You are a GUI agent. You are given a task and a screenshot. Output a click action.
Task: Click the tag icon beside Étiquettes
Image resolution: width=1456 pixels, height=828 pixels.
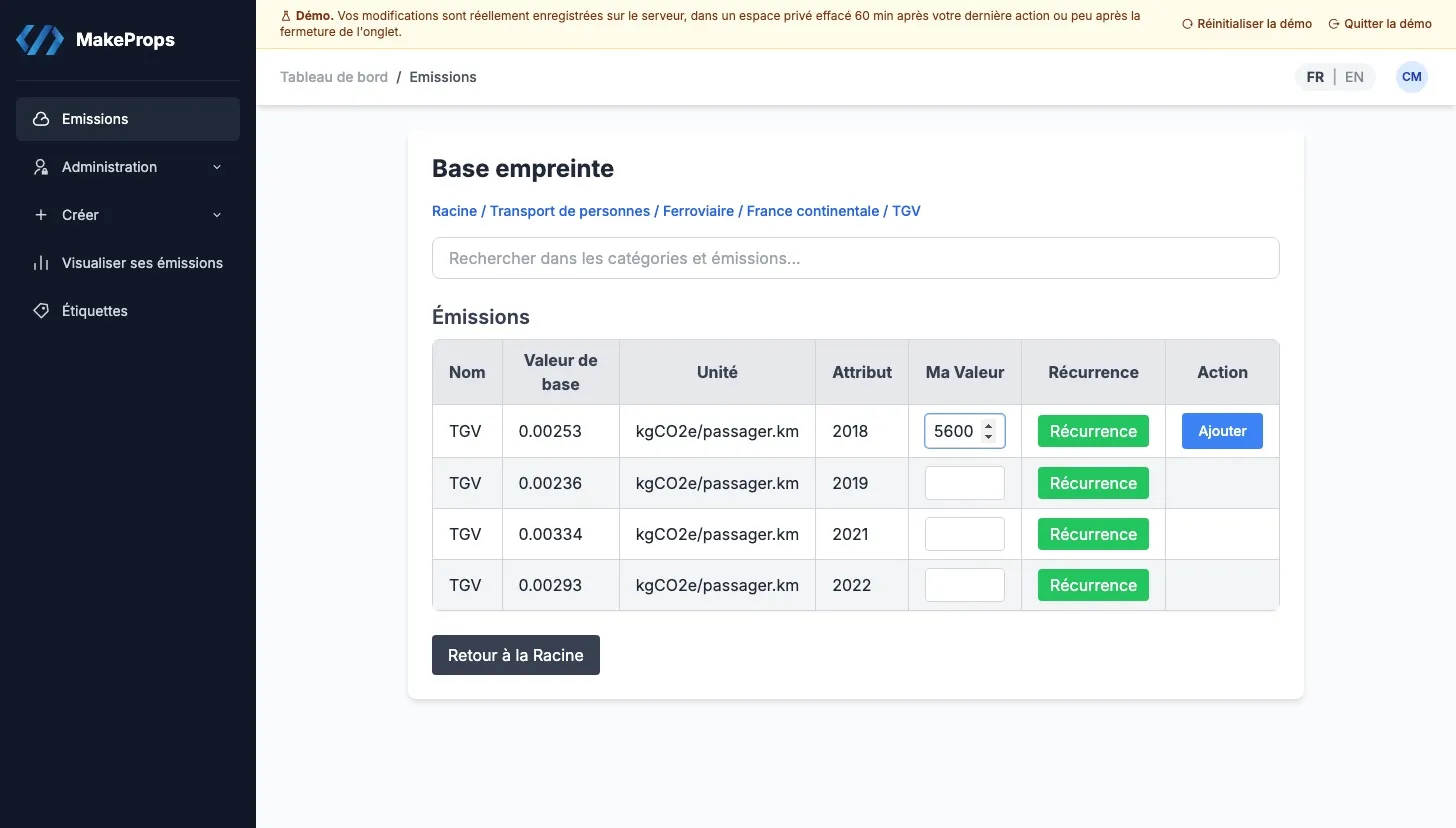[41, 311]
